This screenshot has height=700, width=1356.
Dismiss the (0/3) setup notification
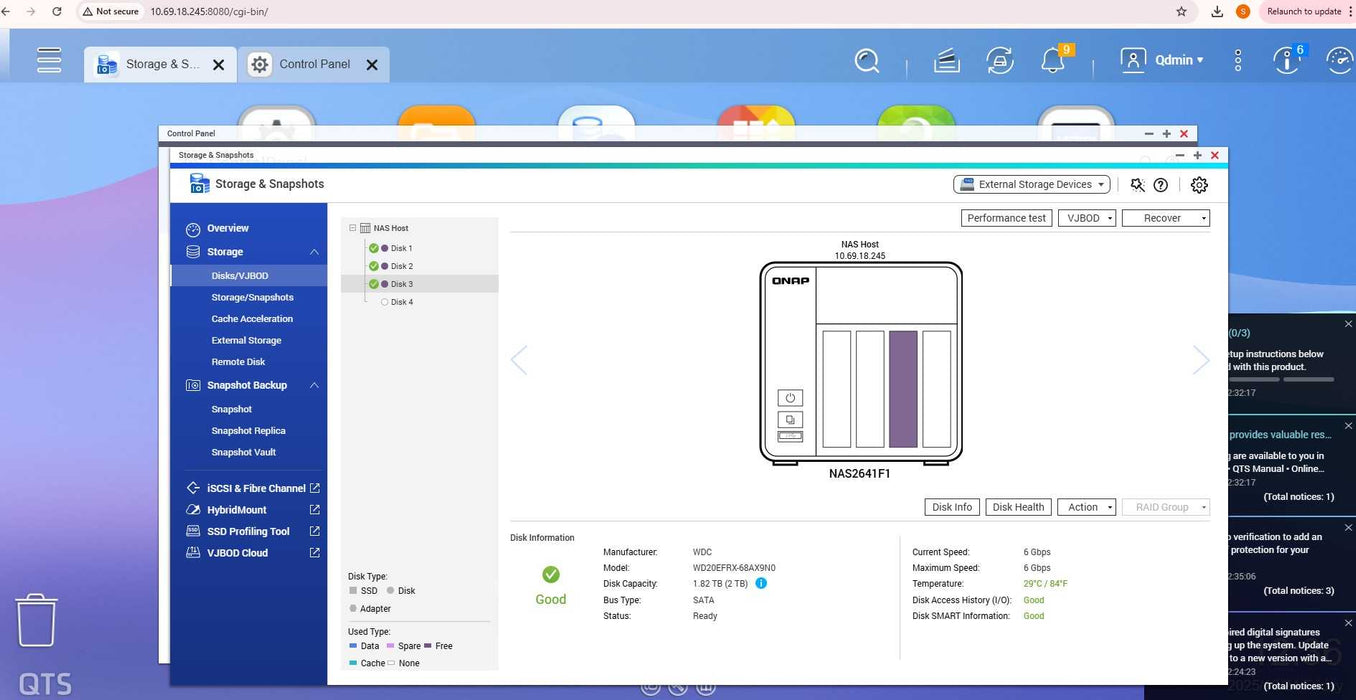tap(1348, 324)
